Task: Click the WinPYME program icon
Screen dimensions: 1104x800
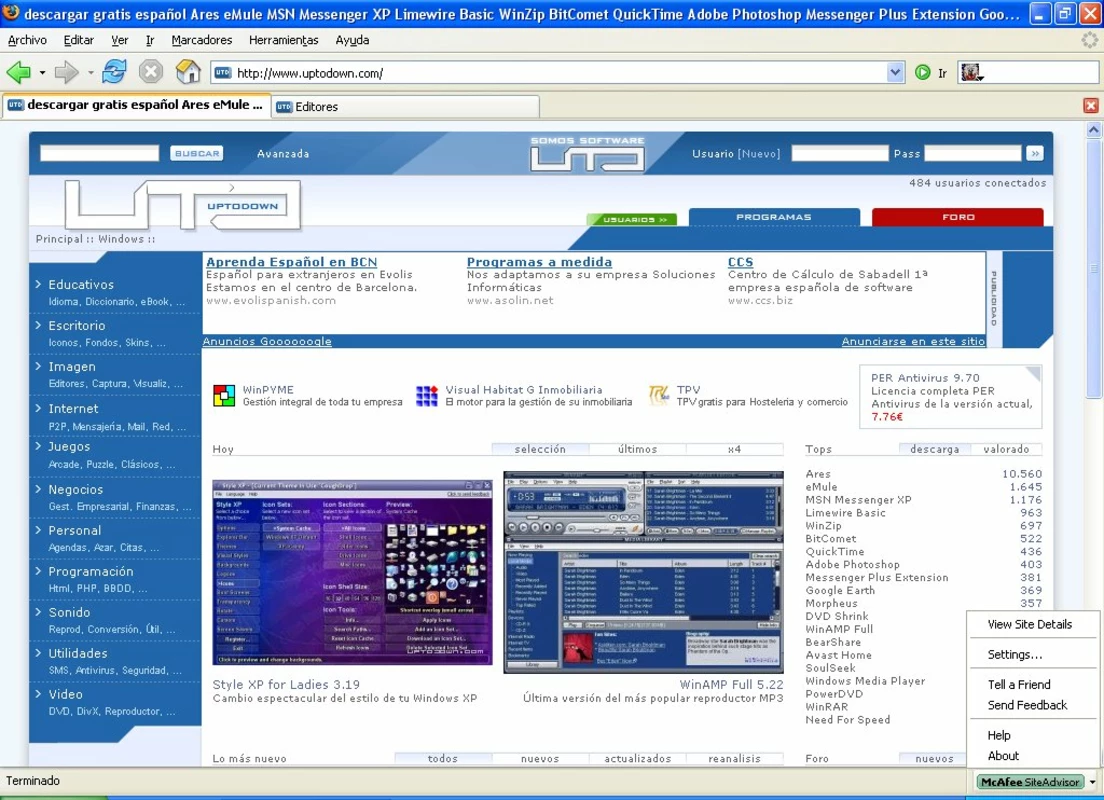Action: tap(224, 396)
